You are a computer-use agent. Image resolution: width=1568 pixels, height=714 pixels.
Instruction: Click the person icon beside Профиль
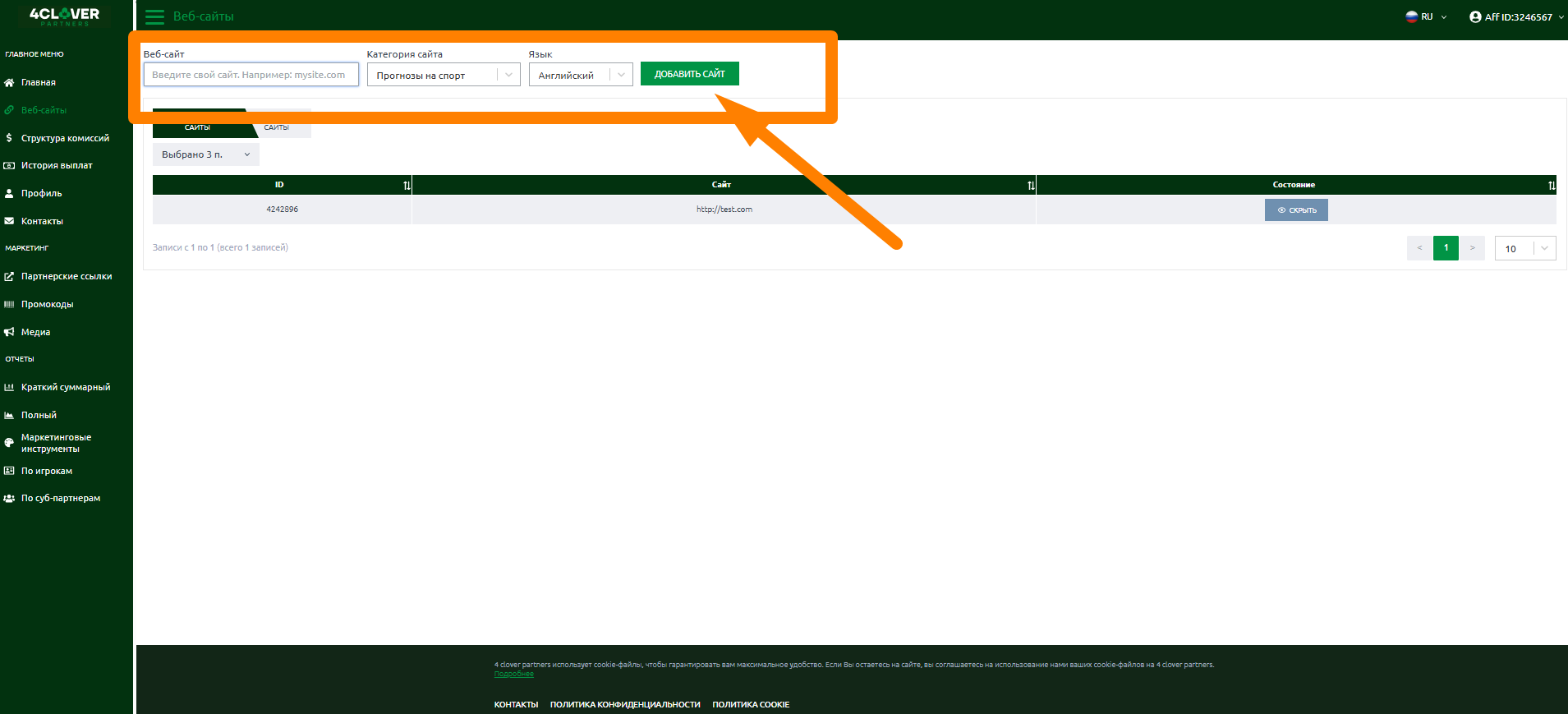point(9,193)
